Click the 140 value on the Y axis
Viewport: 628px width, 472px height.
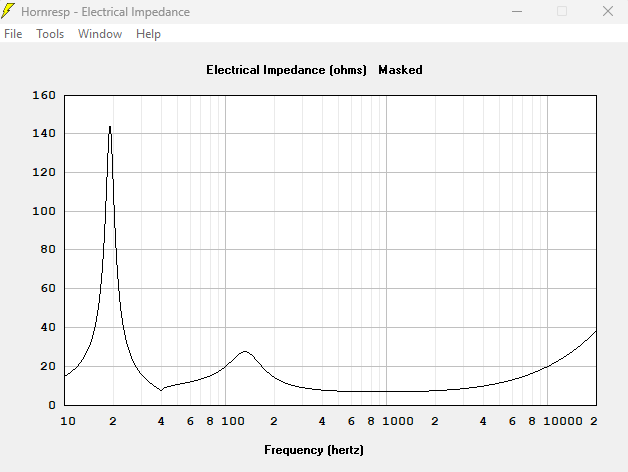pos(44,133)
